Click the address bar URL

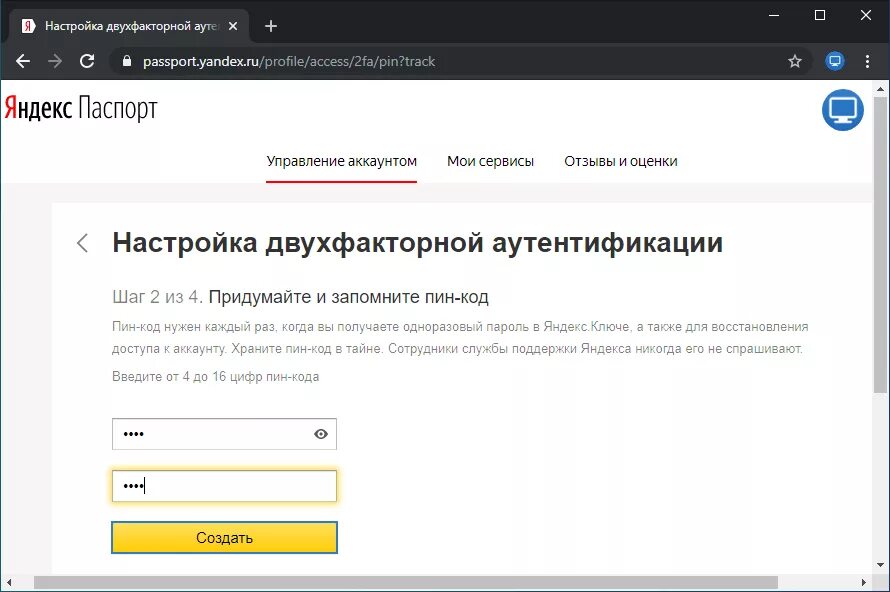click(289, 61)
